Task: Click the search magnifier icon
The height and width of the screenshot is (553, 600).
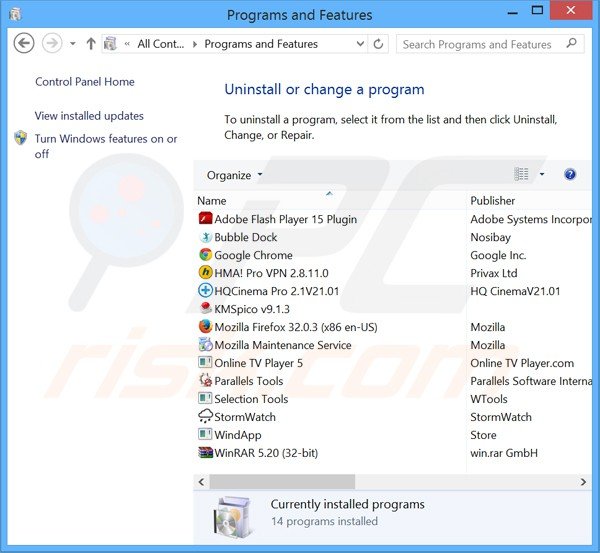Action: [x=571, y=43]
